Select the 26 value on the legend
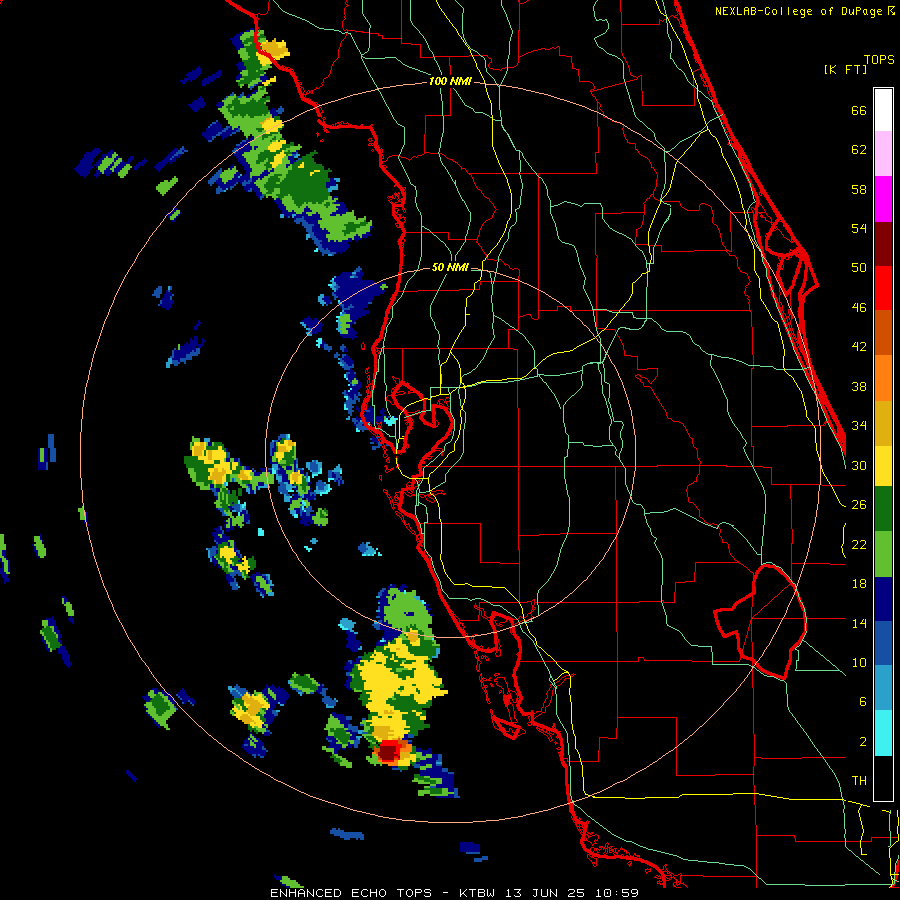Image resolution: width=900 pixels, height=900 pixels. click(x=859, y=505)
